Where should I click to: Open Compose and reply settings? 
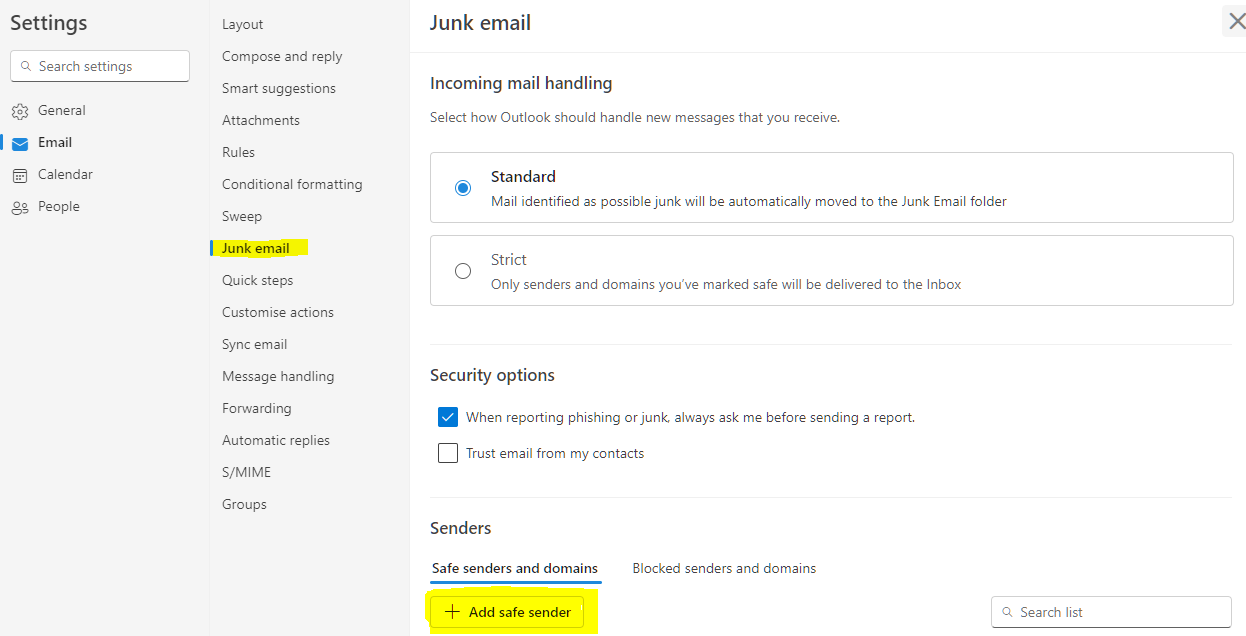(x=282, y=56)
